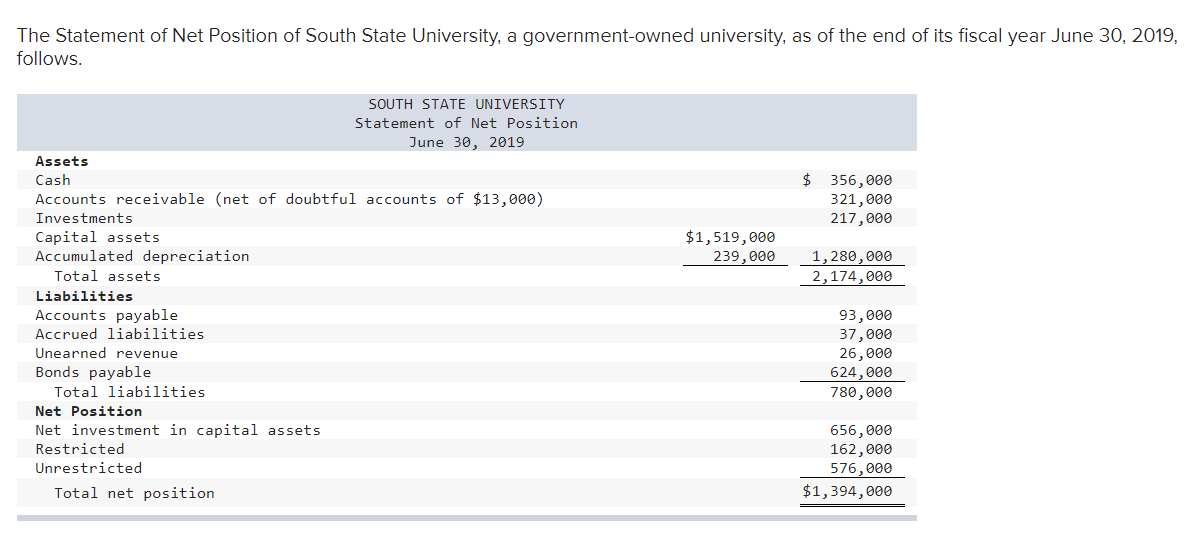Click the Accrued liabilities amount 37,000
This screenshot has height=533, width=1200.
865,334
